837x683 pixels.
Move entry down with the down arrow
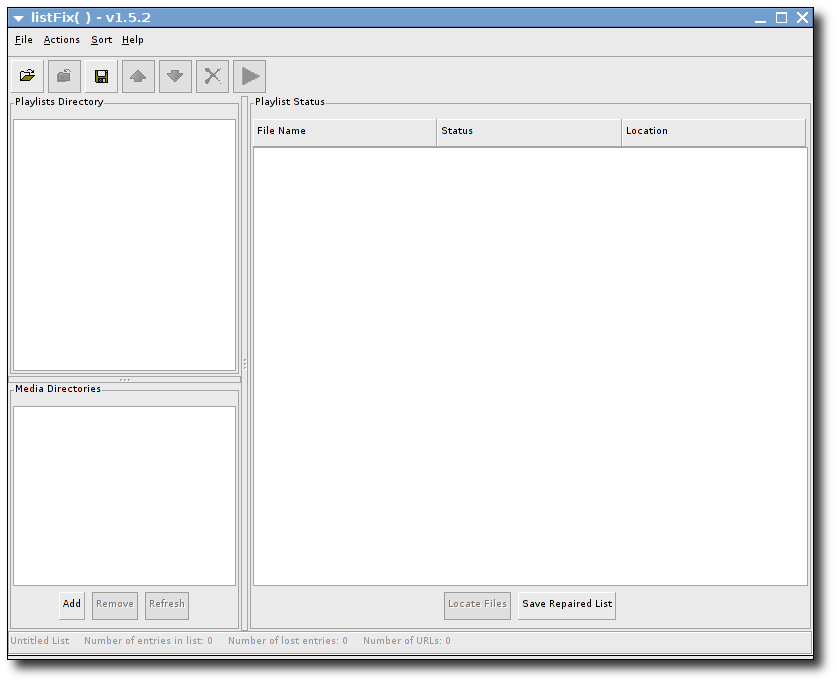175,76
